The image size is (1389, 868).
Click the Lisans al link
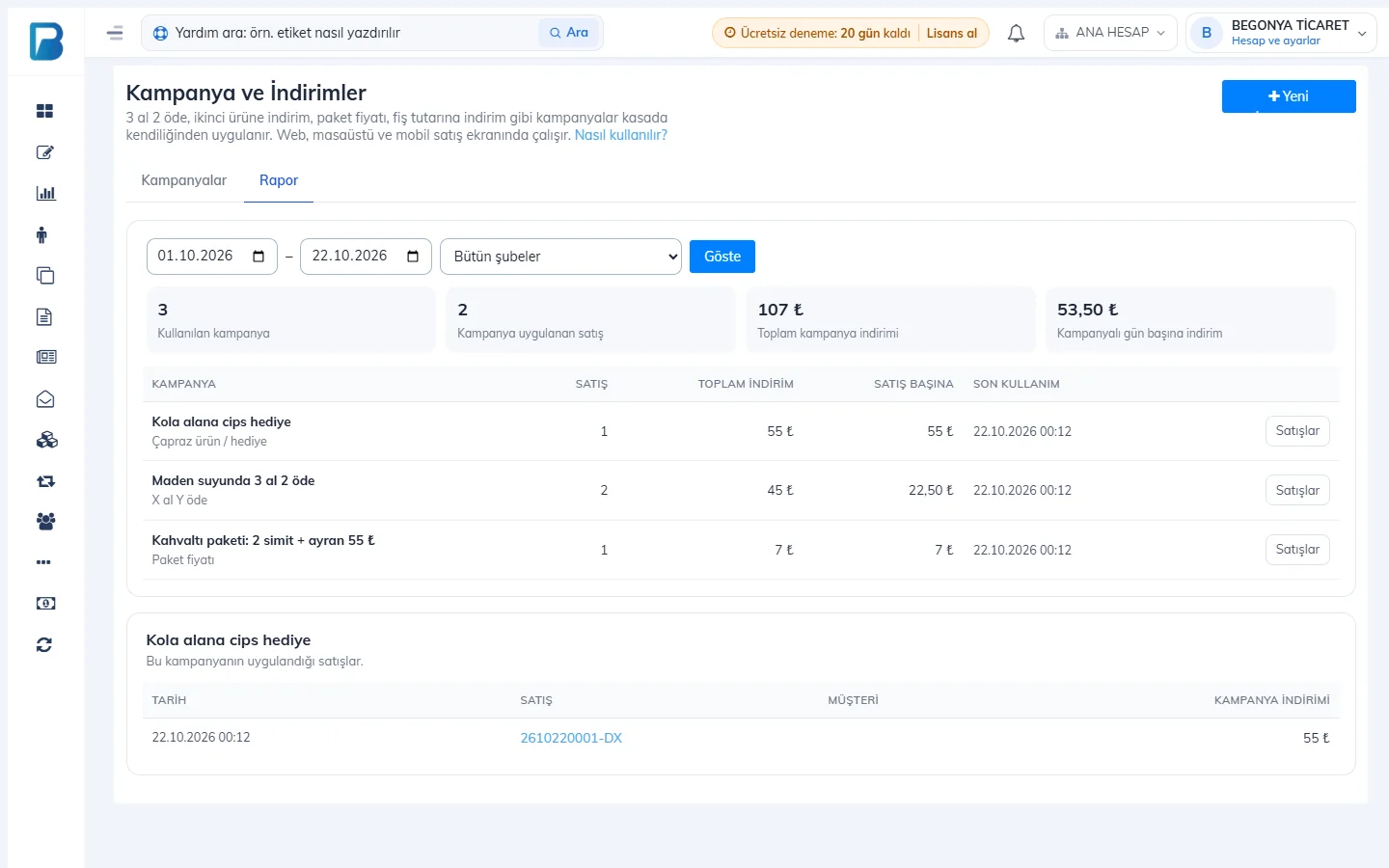(x=952, y=33)
